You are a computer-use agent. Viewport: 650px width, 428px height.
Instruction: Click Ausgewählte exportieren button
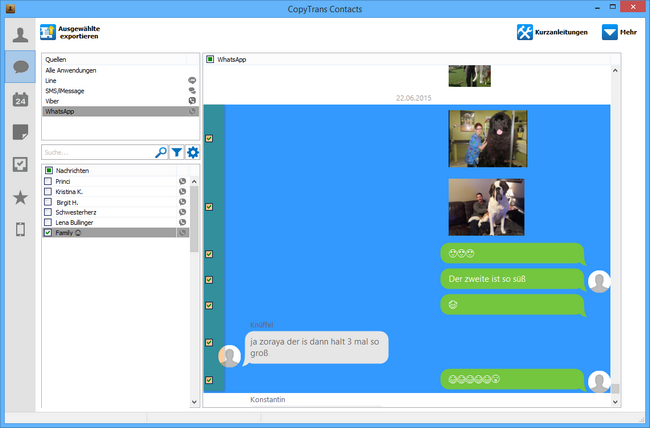(73, 32)
